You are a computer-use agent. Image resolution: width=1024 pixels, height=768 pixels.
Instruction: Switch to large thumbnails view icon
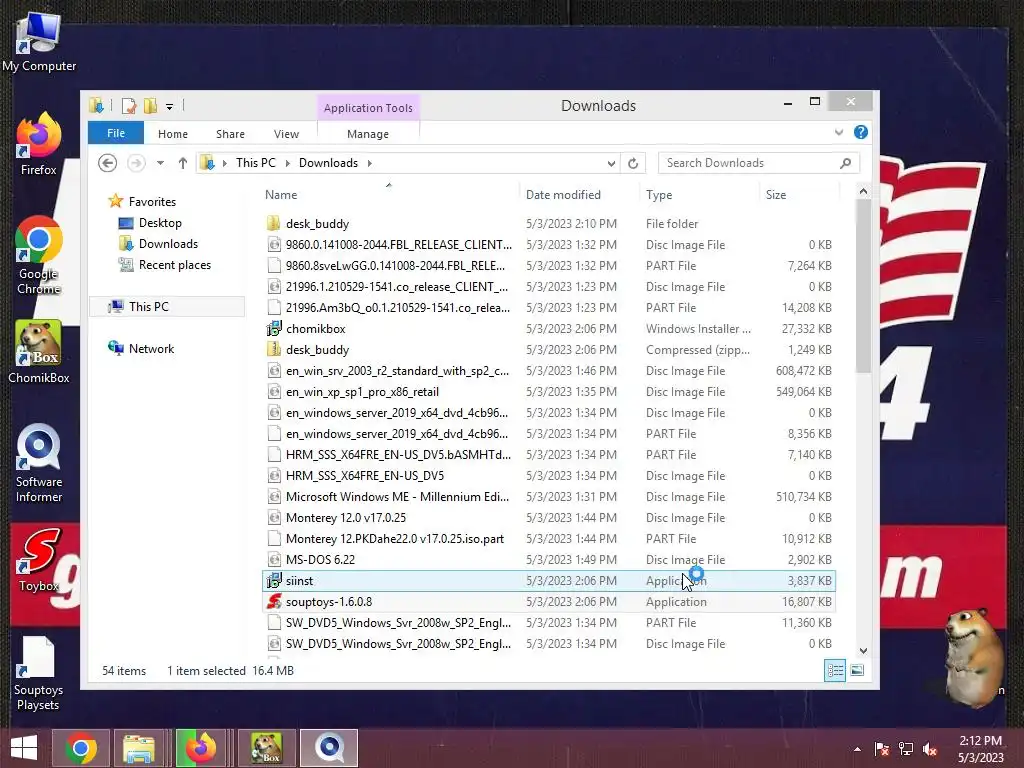click(x=857, y=671)
